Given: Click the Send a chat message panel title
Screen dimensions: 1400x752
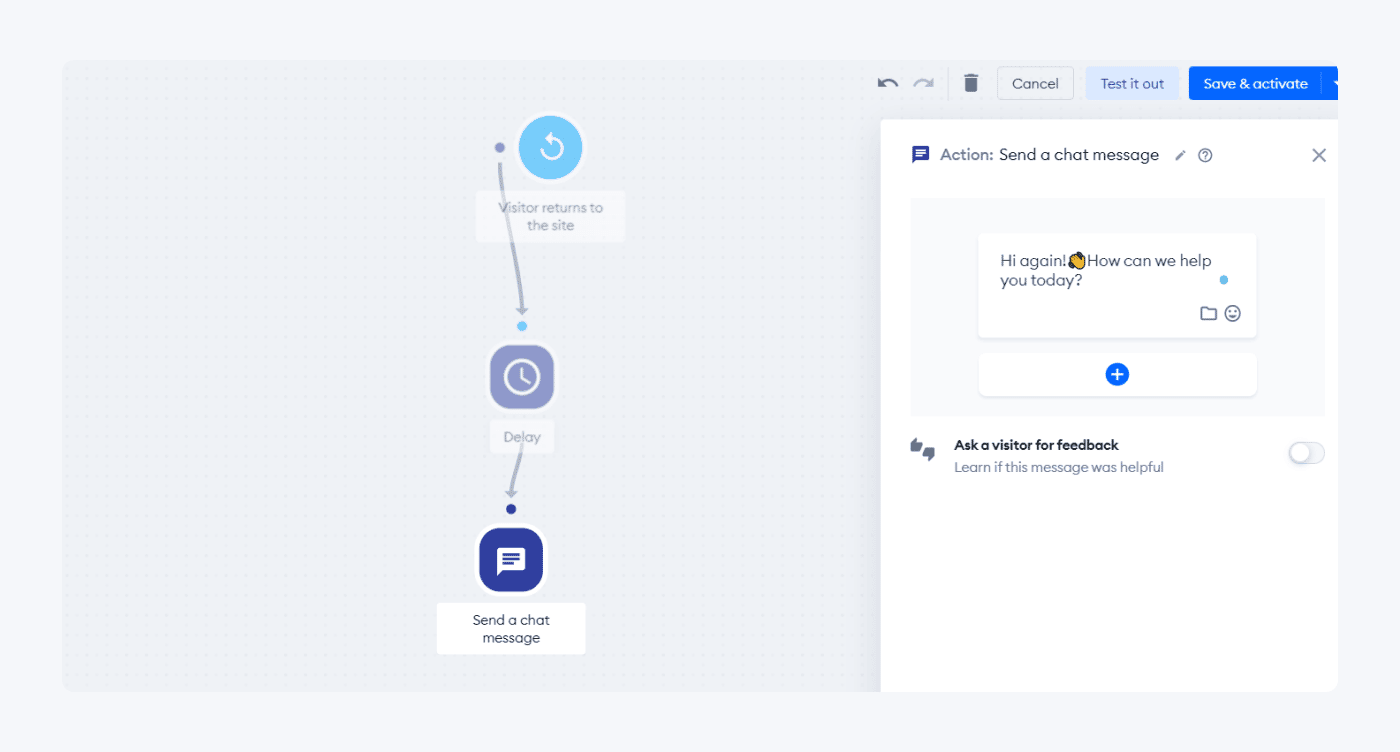Looking at the screenshot, I should (x=1079, y=155).
